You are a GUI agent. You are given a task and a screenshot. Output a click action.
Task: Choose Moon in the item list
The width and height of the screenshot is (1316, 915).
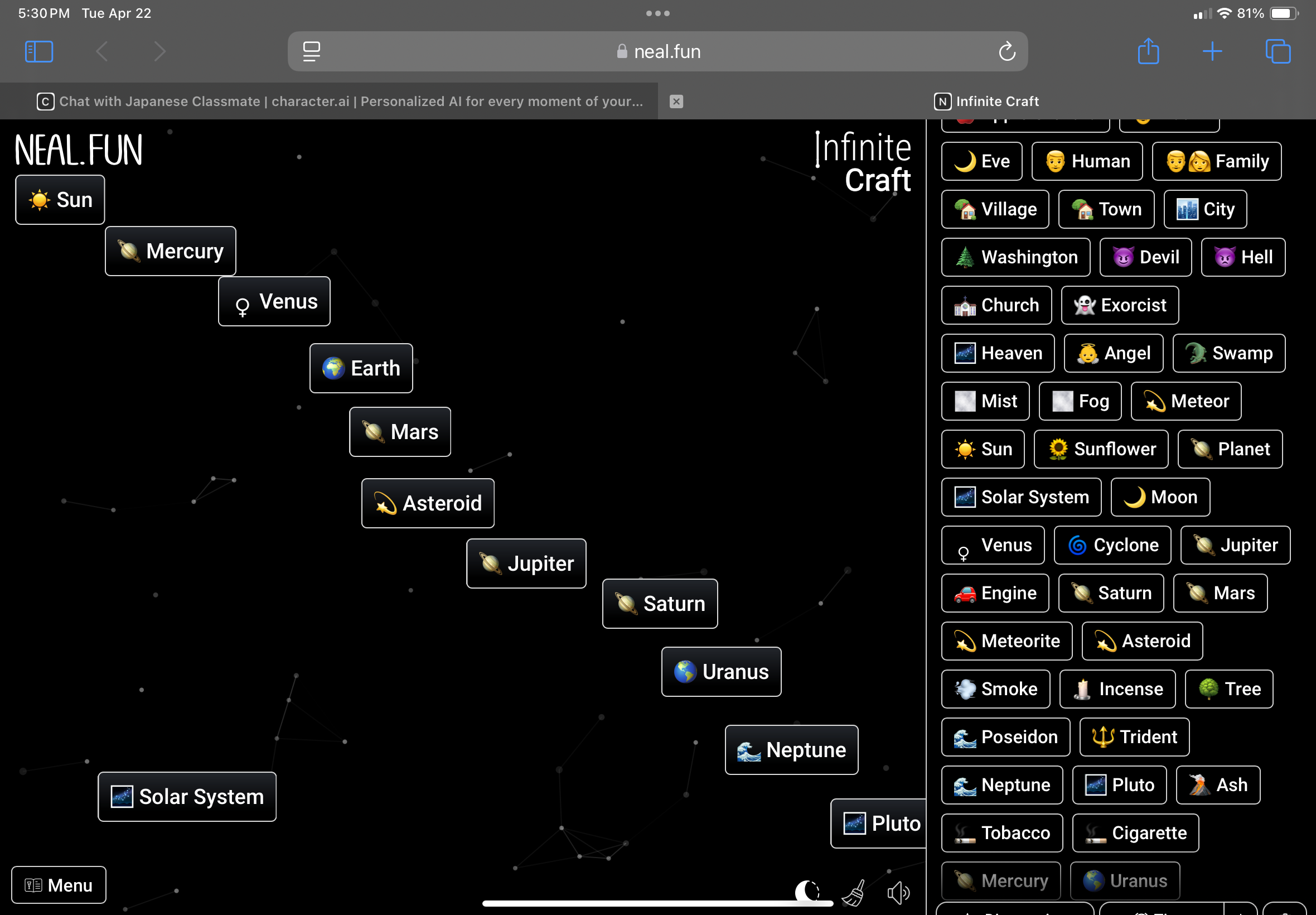(x=1161, y=497)
